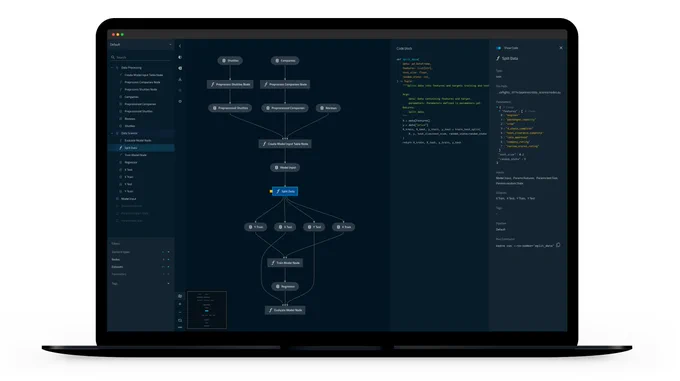680x381 pixels.
Task: Click Preprocessed Shuttles dataset in the graph
Action: tap(230, 108)
